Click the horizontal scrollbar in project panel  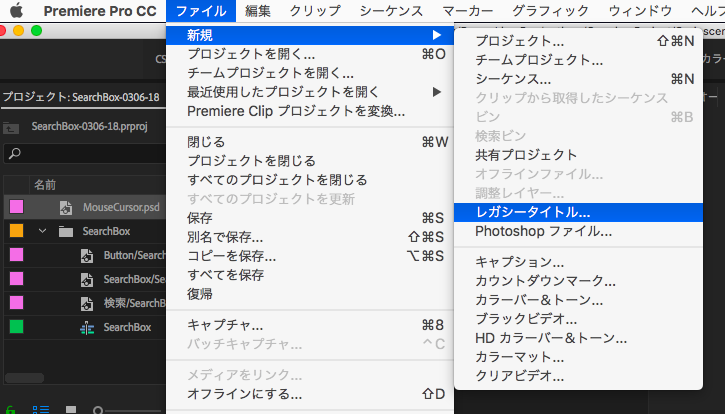click(x=25, y=378)
